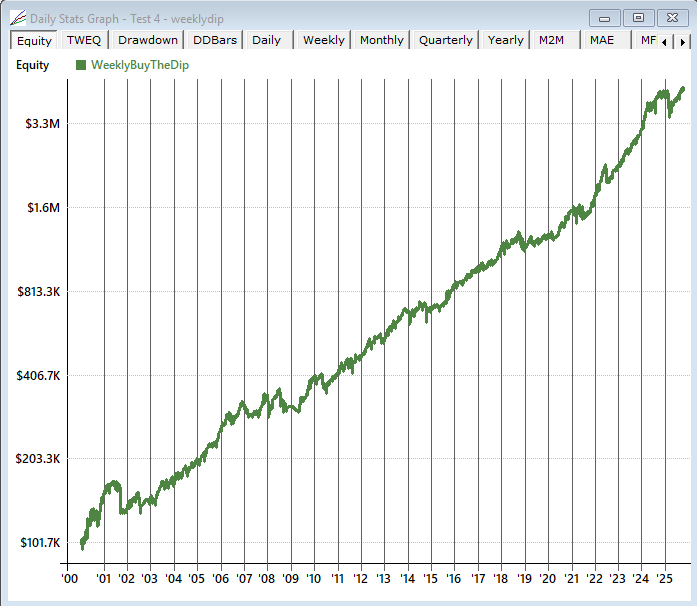Viewport: 697px width, 606px height.
Task: Click the window title text 'Test 4 - weeklydip'
Action: coord(177,19)
